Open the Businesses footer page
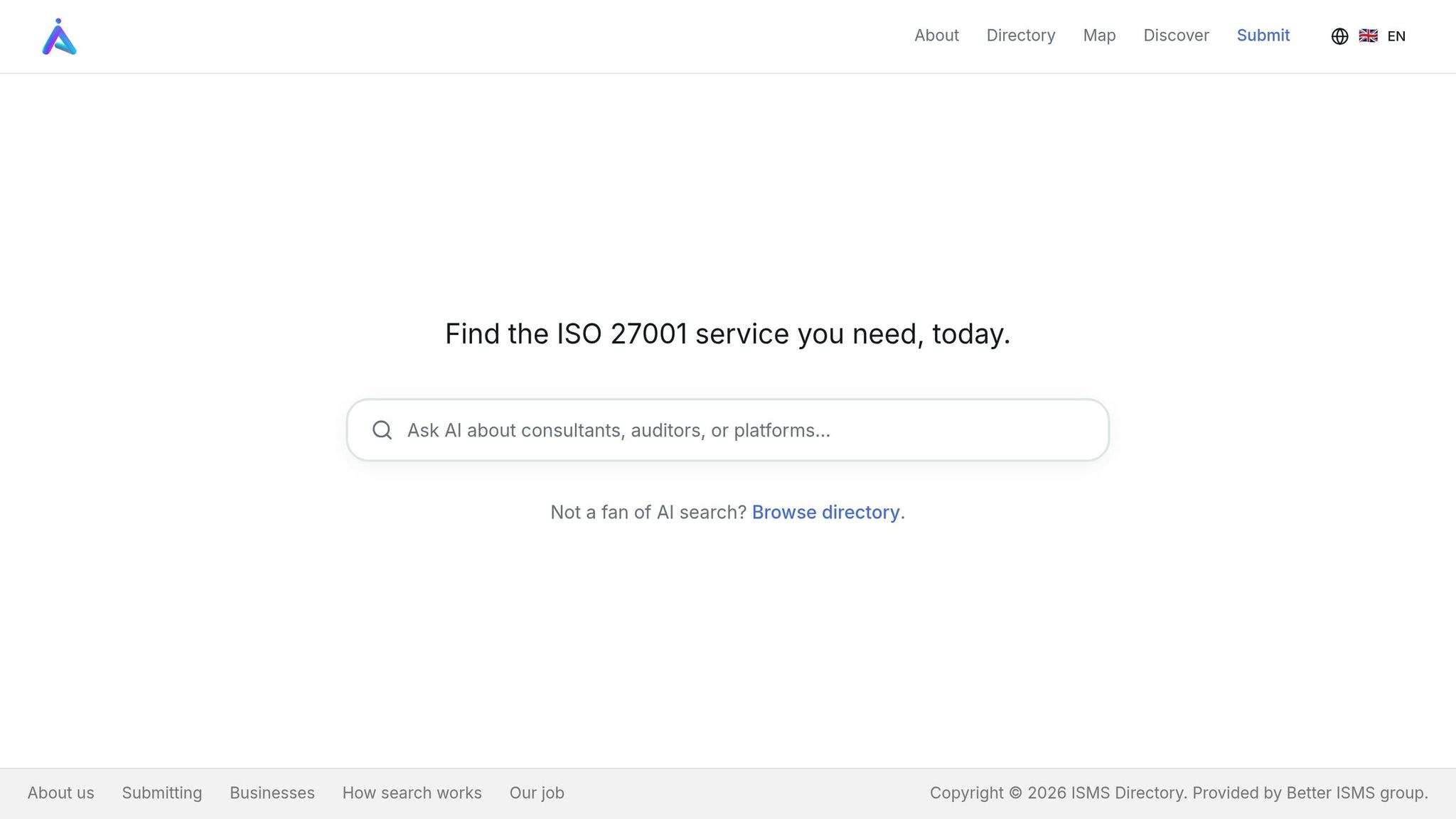 click(272, 793)
